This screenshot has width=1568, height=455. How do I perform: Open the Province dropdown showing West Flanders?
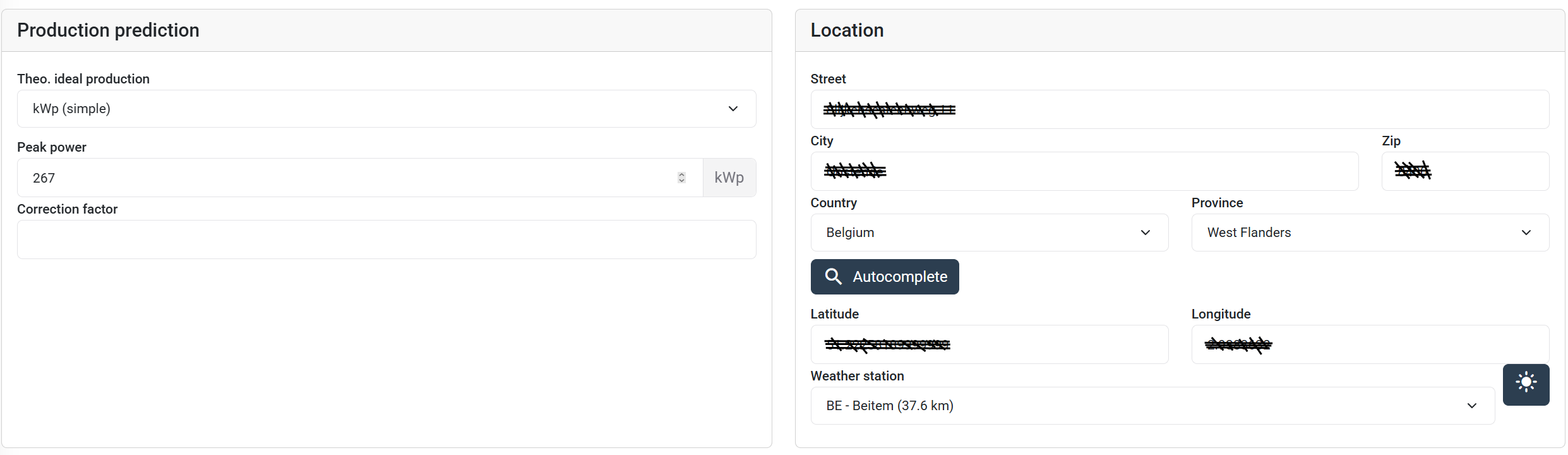[x=1370, y=233]
